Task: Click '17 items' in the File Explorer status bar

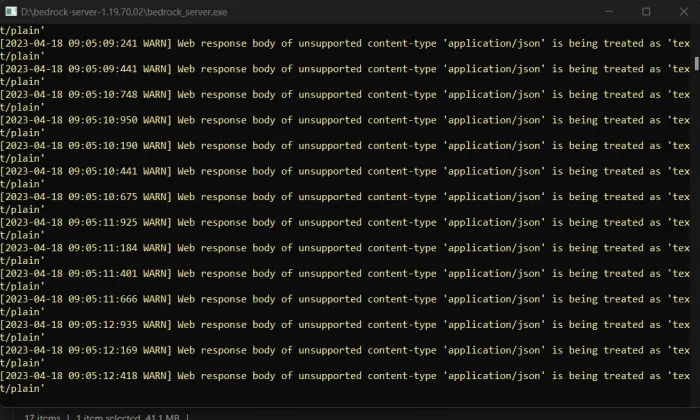Action: pyautogui.click(x=42, y=416)
